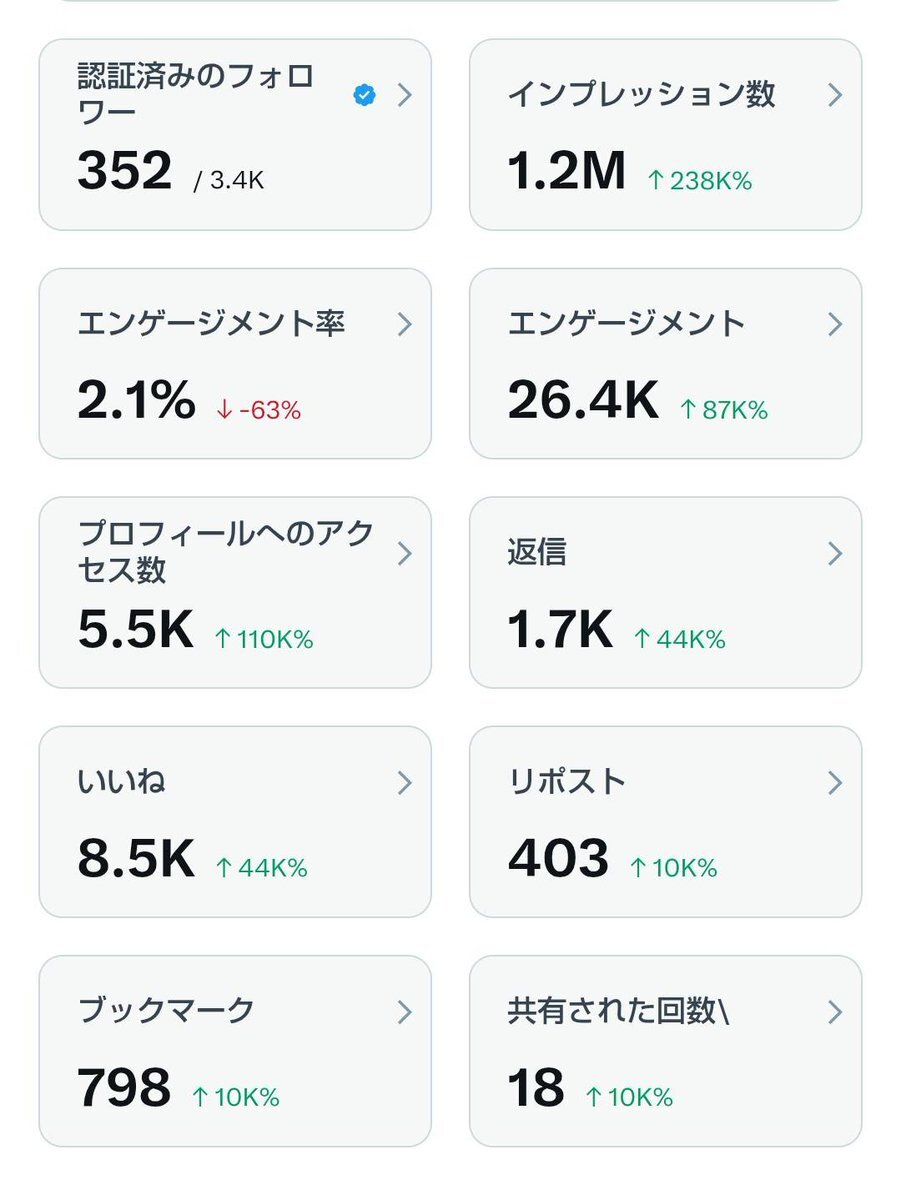Viewport: 901px width, 1200px height.
Task: Expand the 認証済みのフォロワー card chevron
Action: [404, 95]
